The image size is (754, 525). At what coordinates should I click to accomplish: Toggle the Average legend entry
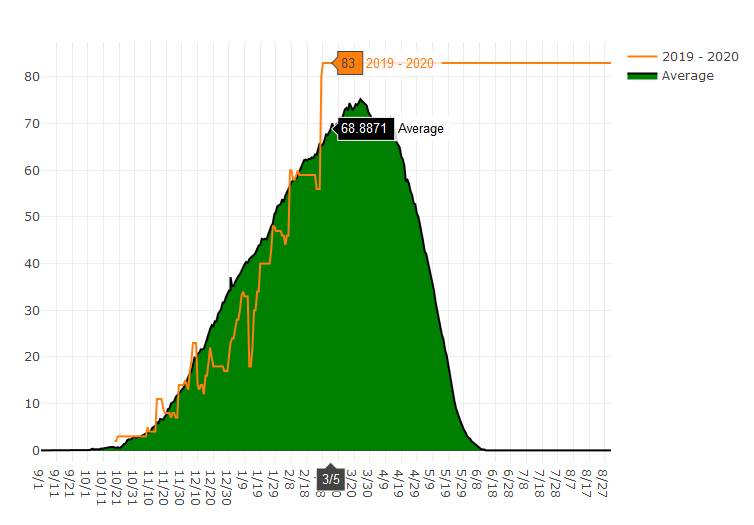(688, 76)
